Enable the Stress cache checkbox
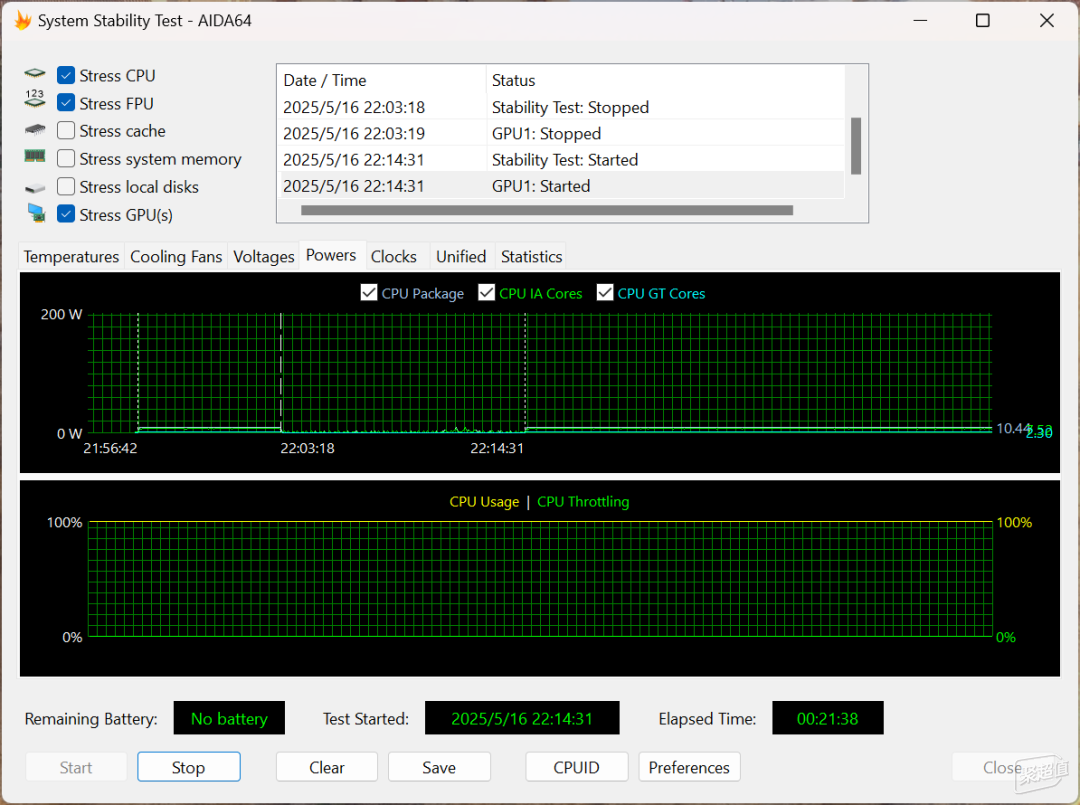 66,131
